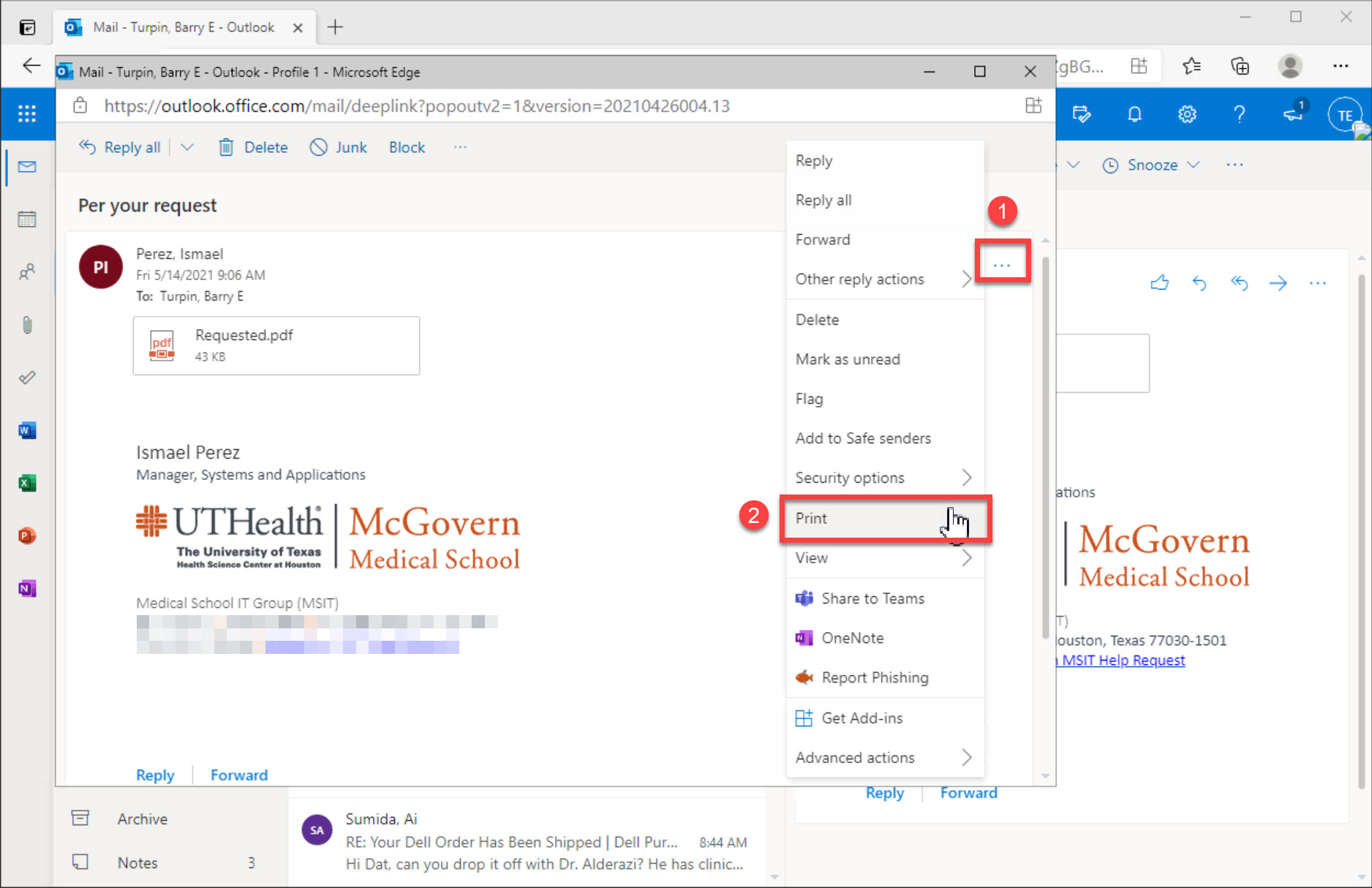Choose Mark as unread menu item

point(848,359)
